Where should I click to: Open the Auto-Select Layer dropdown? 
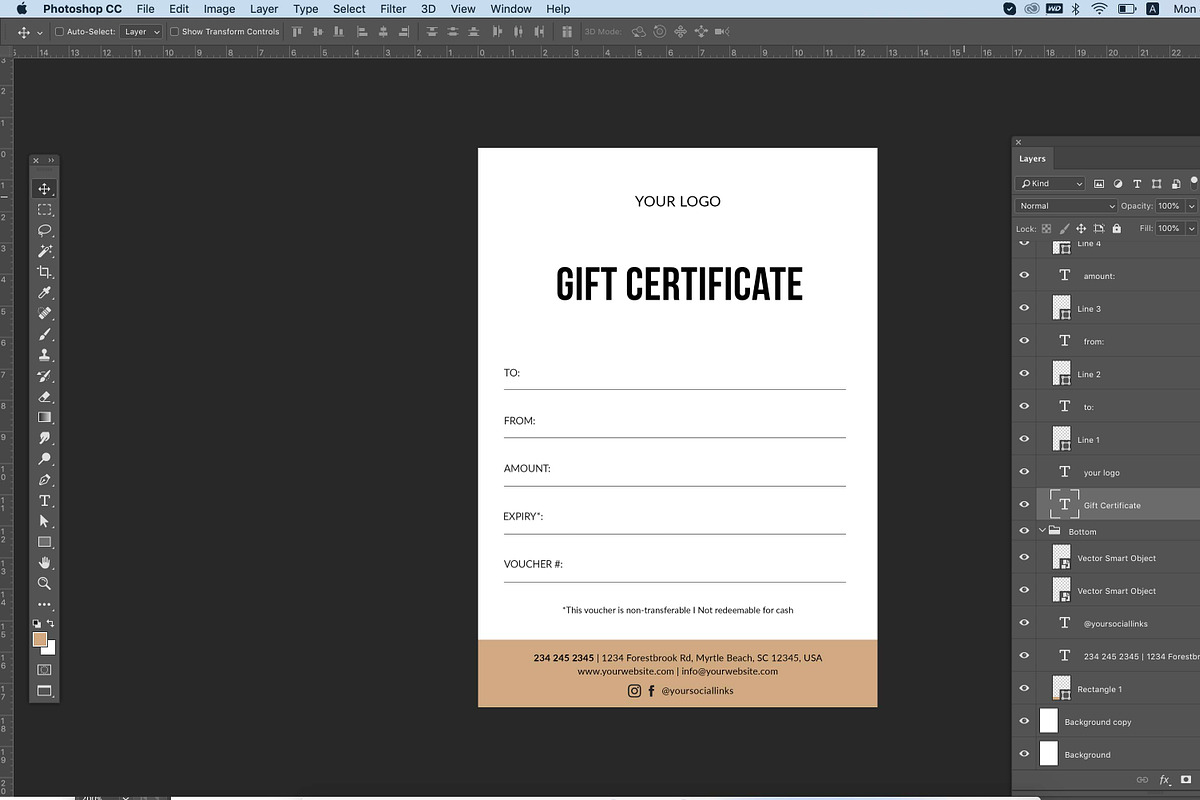click(x=141, y=32)
